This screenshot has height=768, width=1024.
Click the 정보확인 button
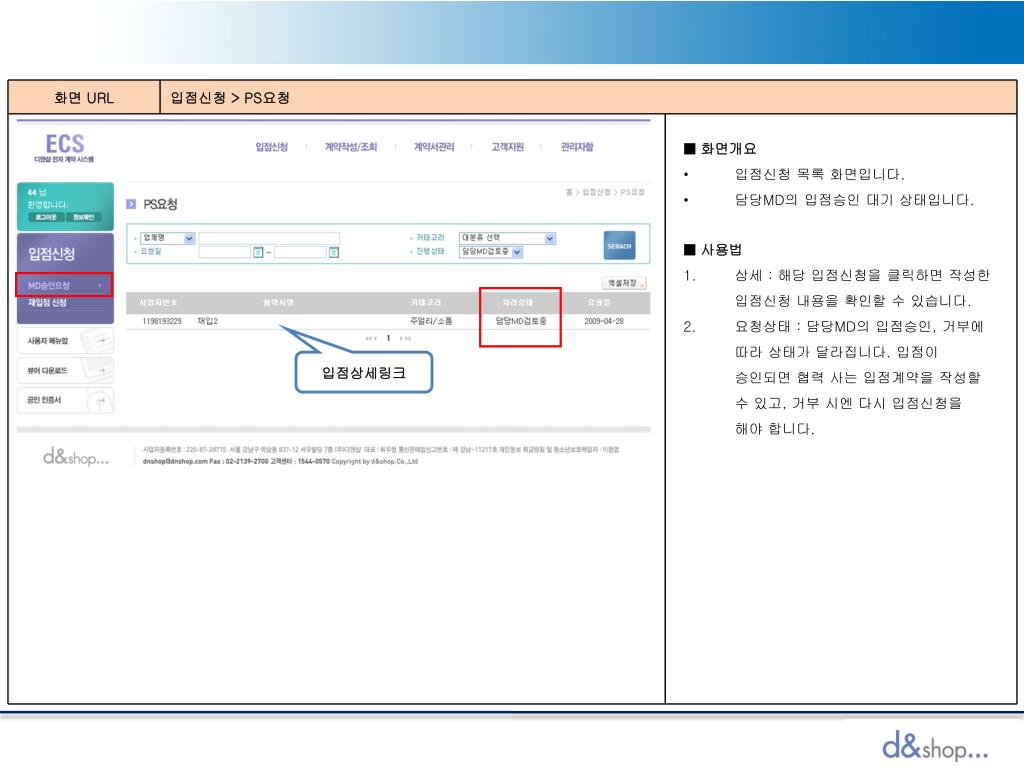click(x=83, y=217)
